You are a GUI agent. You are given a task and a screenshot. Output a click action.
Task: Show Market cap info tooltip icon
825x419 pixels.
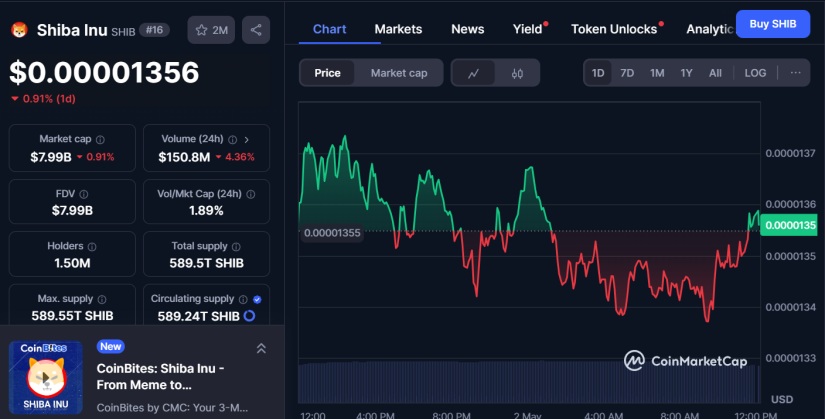(x=100, y=139)
